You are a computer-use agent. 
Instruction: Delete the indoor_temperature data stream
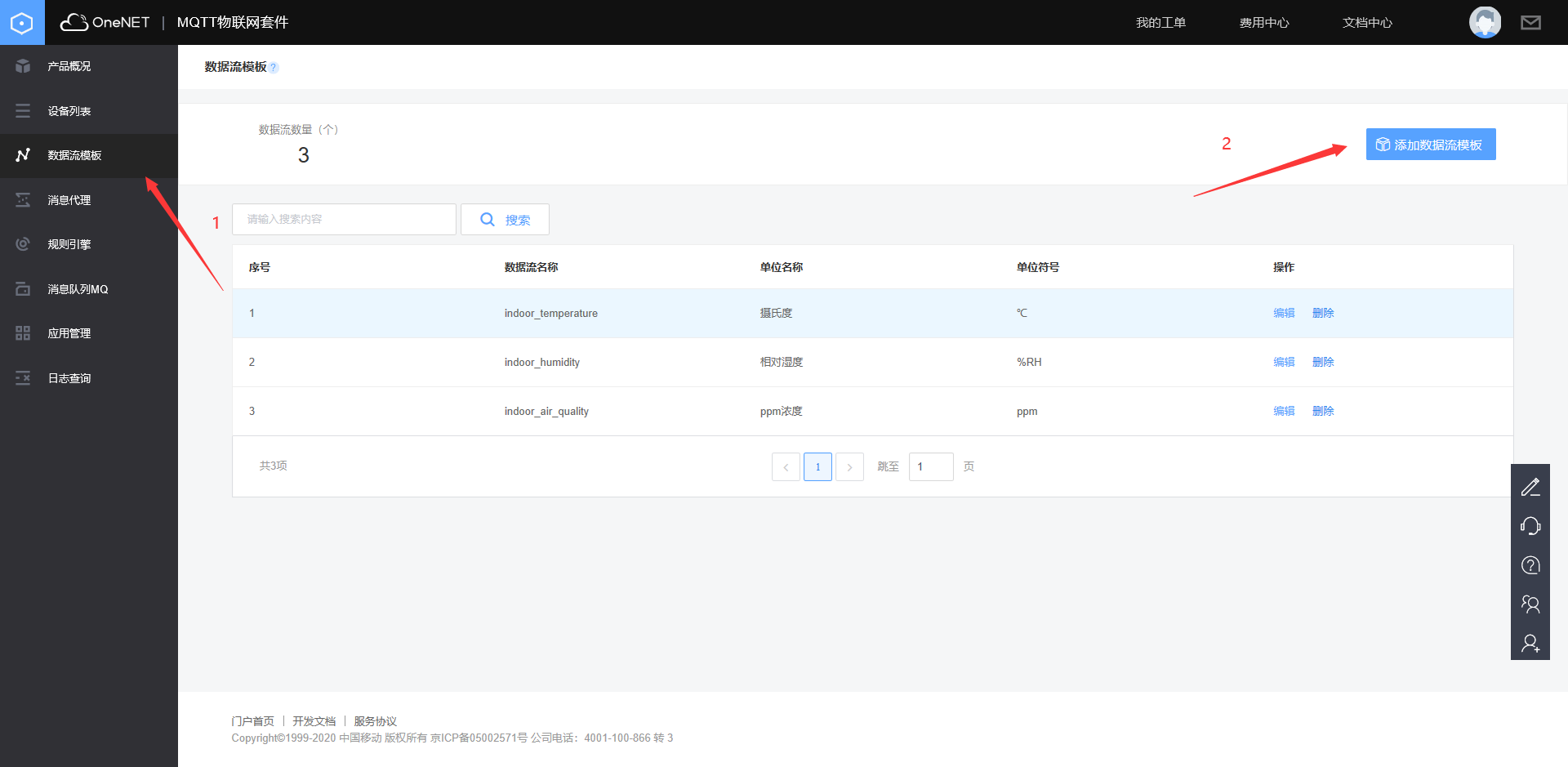1323,314
